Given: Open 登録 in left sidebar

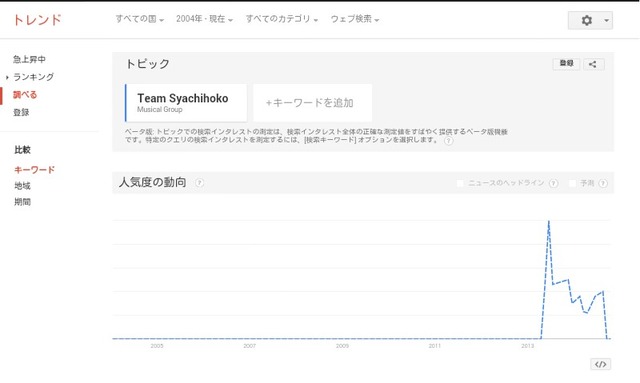Looking at the screenshot, I should (21, 112).
